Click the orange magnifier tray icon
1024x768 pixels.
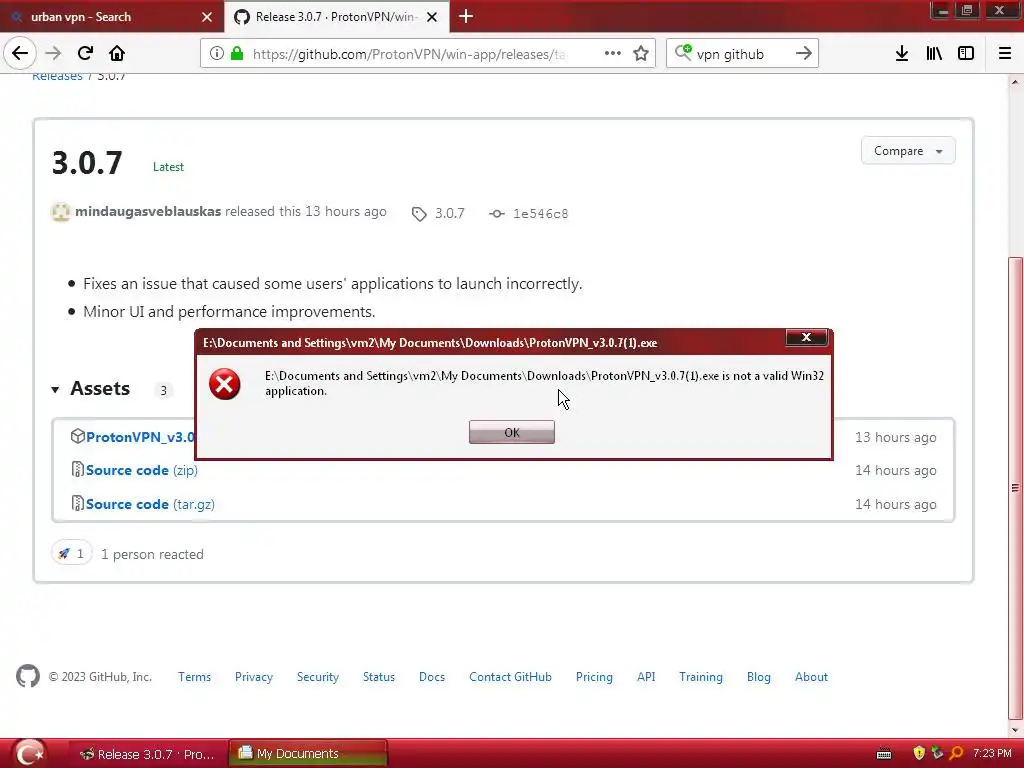tap(956, 754)
